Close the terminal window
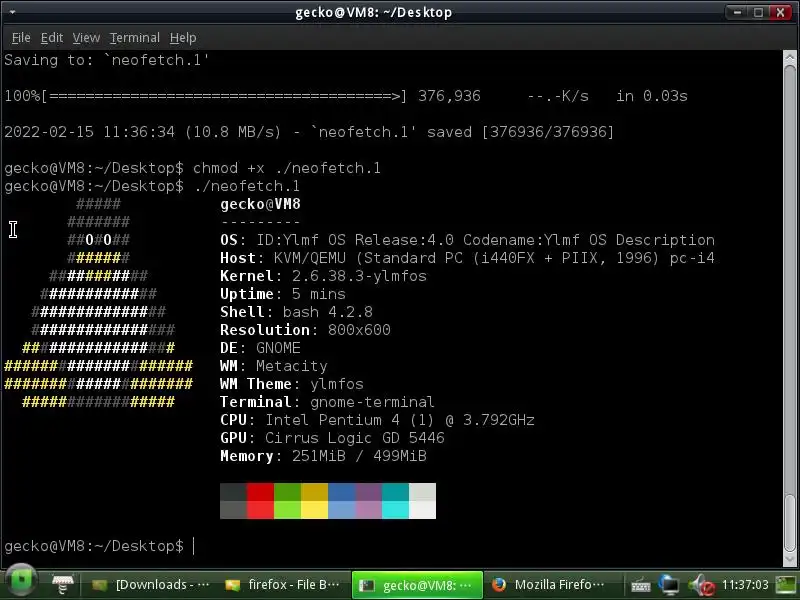The height and width of the screenshot is (600, 800). point(781,12)
